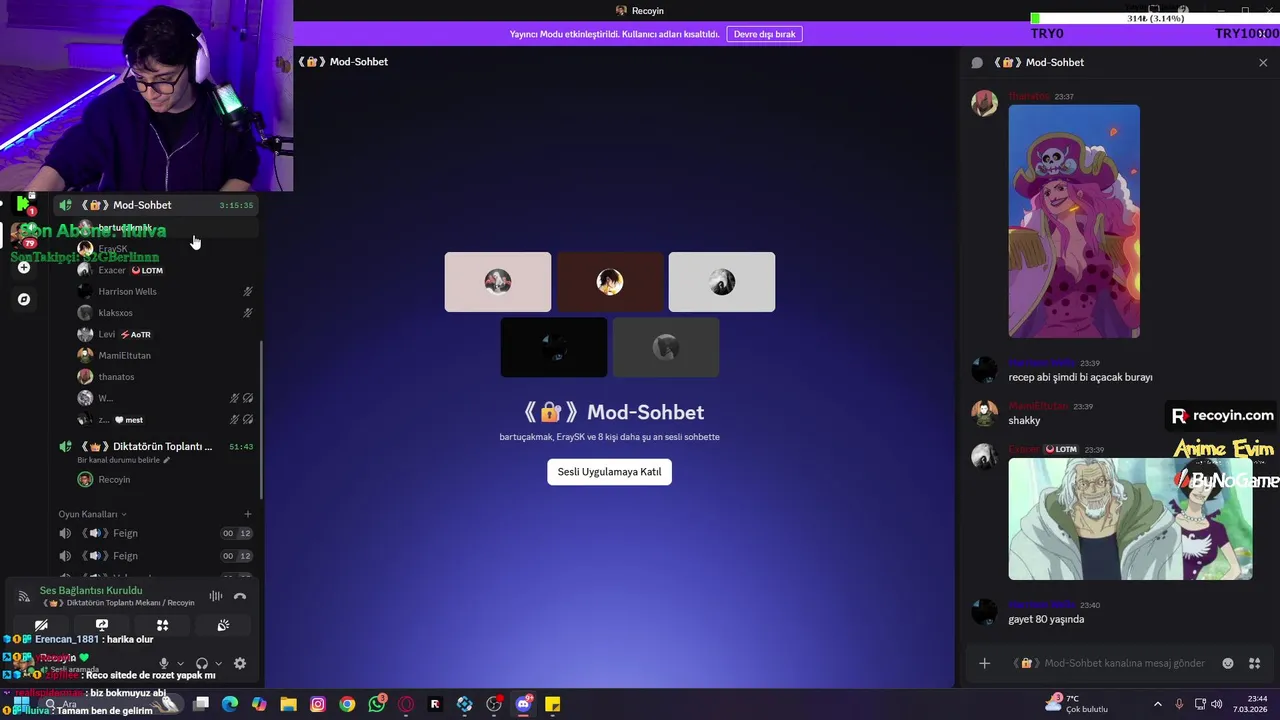
Task: Open emoji picker in message box
Action: click(x=1228, y=663)
